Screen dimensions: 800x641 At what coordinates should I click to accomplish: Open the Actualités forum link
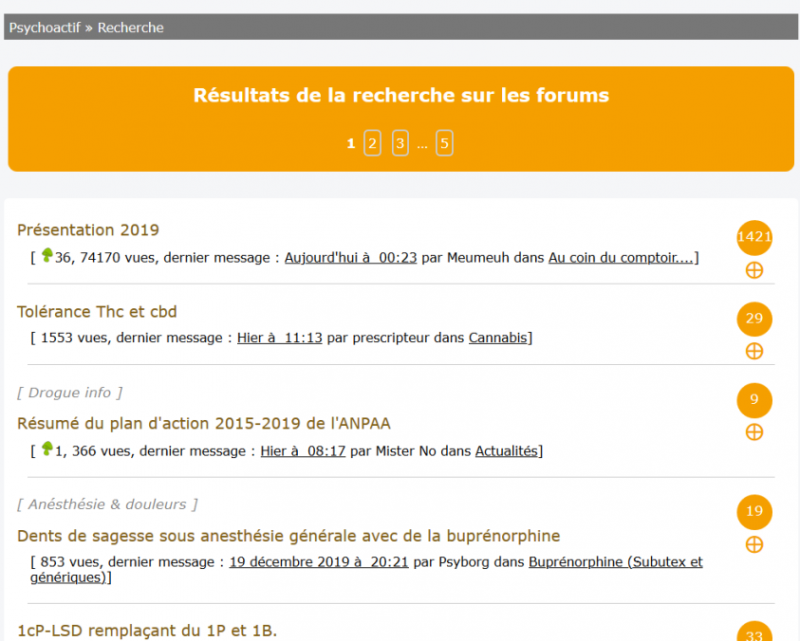(x=506, y=450)
